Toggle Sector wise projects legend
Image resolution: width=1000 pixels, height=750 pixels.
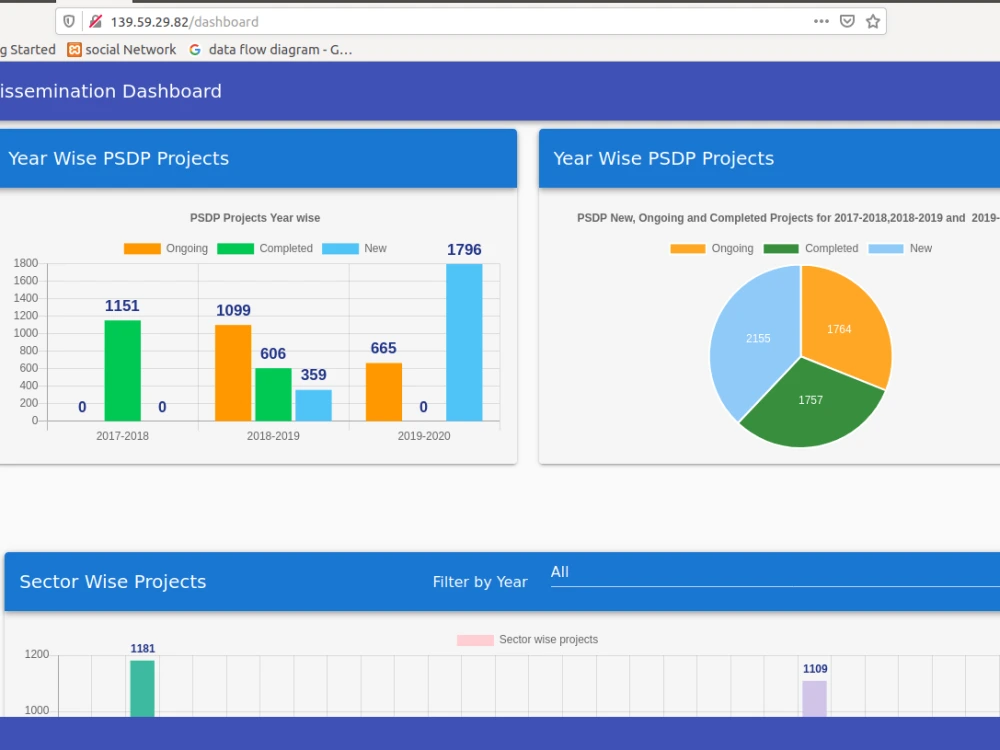(x=527, y=640)
